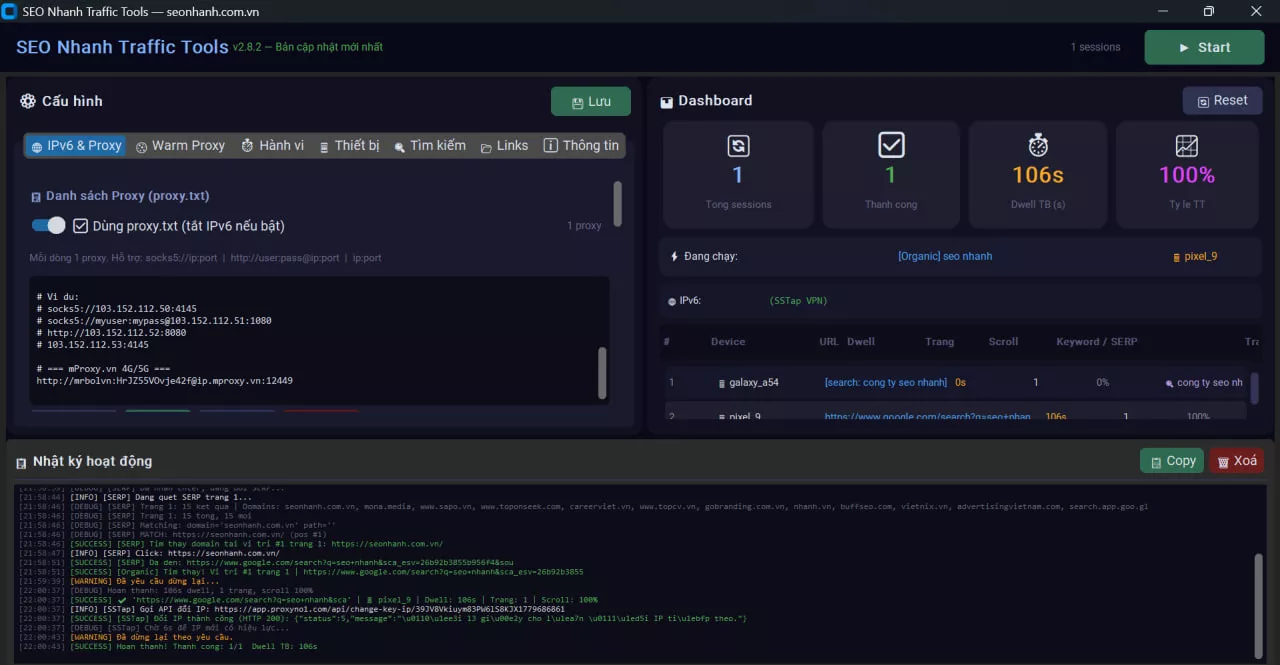Open the Warm Proxy tab
Viewport: 1280px width, 665px height.
(180, 146)
